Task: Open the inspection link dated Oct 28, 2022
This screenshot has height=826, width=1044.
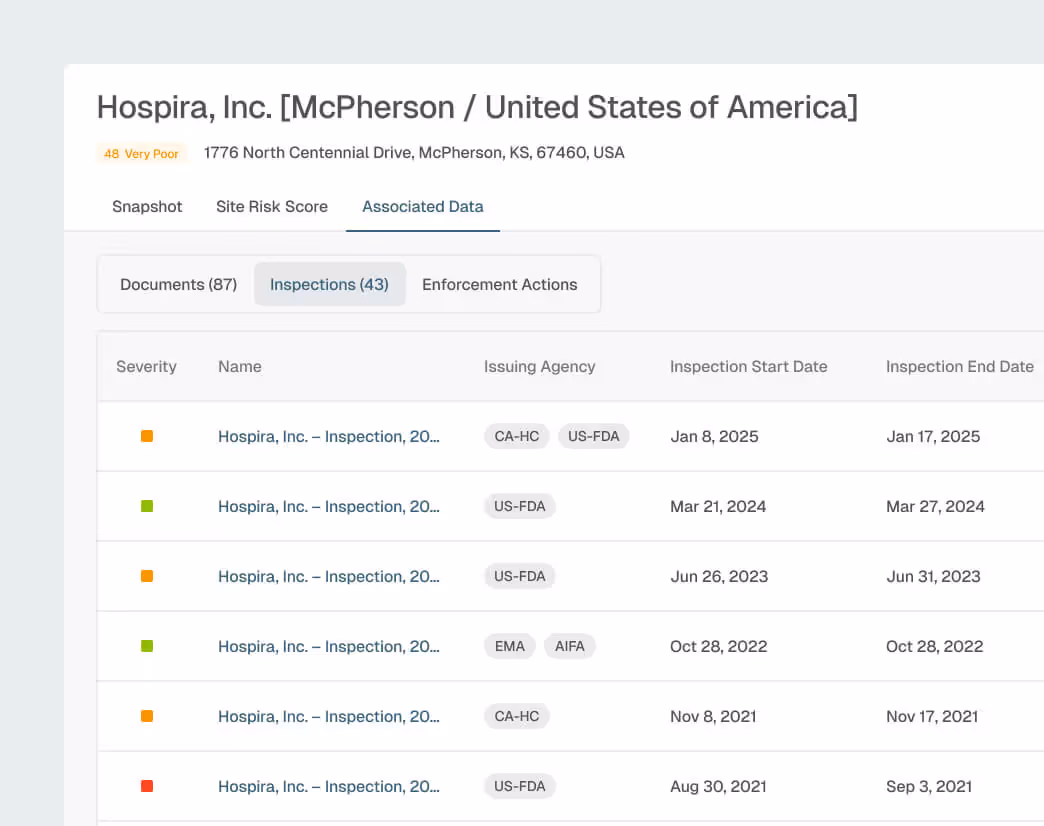Action: coord(329,646)
